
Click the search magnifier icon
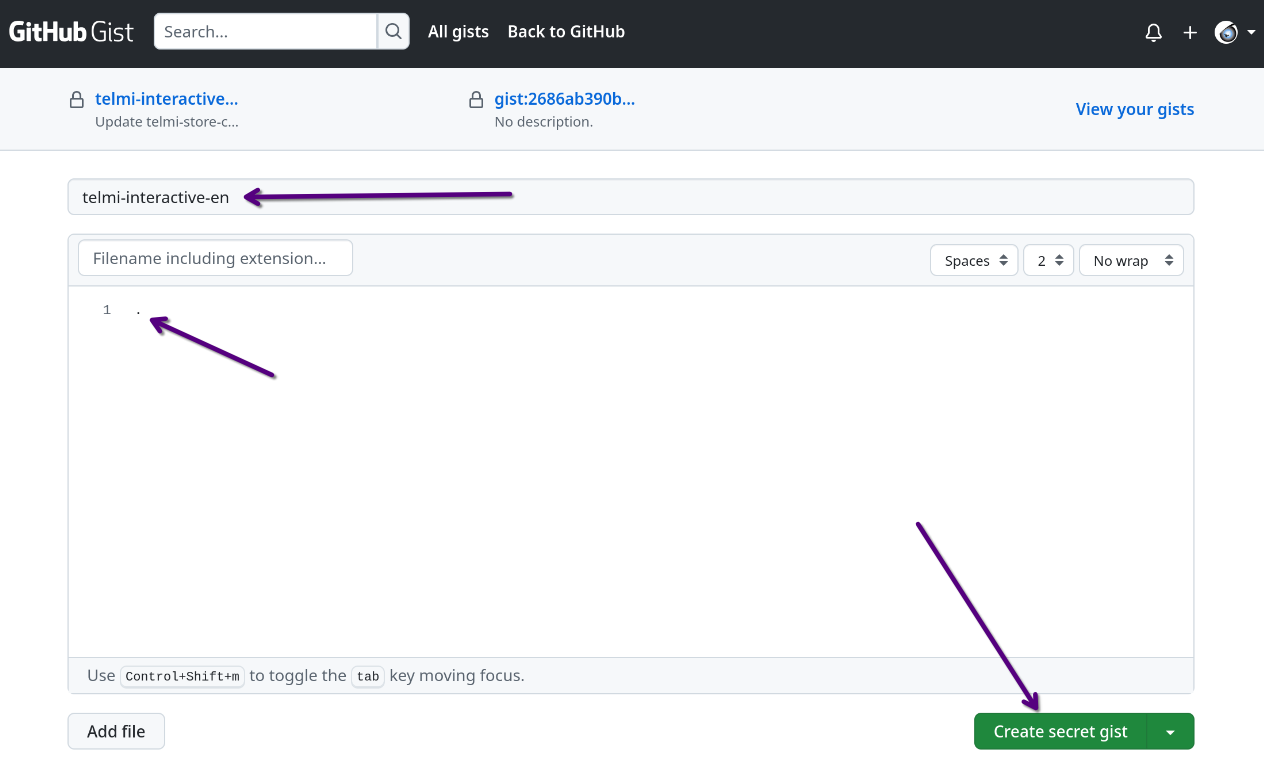pyautogui.click(x=394, y=32)
